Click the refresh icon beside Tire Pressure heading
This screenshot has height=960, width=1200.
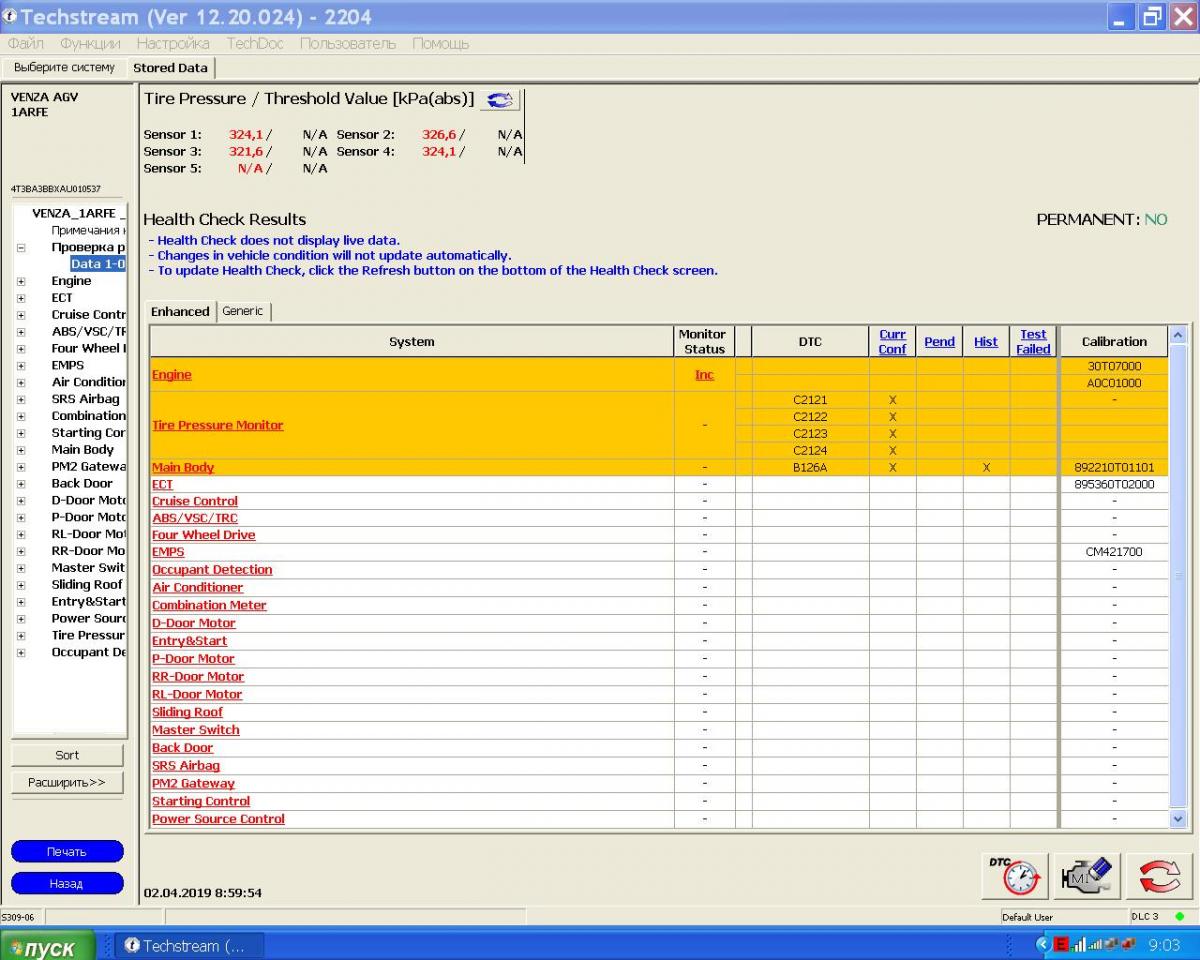pos(499,99)
